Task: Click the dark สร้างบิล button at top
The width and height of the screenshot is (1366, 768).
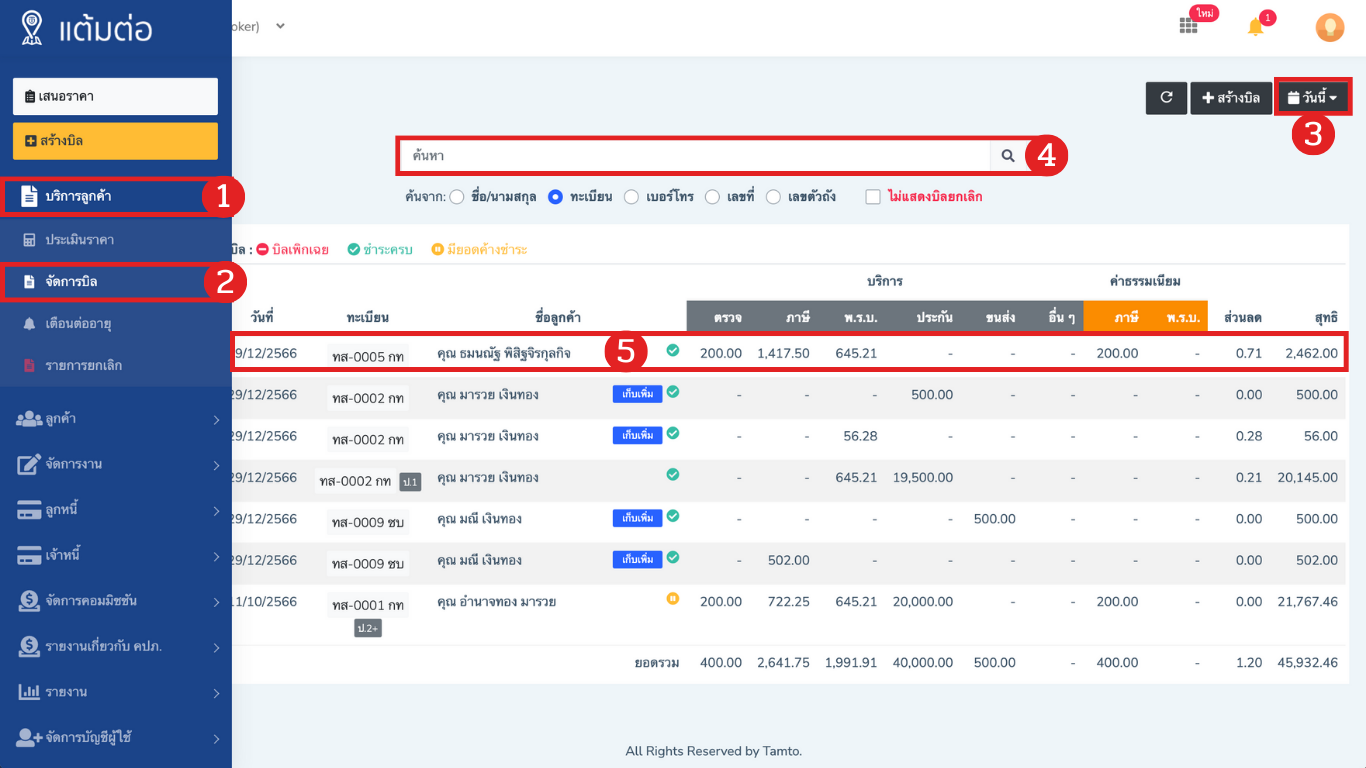Action: (x=1231, y=98)
